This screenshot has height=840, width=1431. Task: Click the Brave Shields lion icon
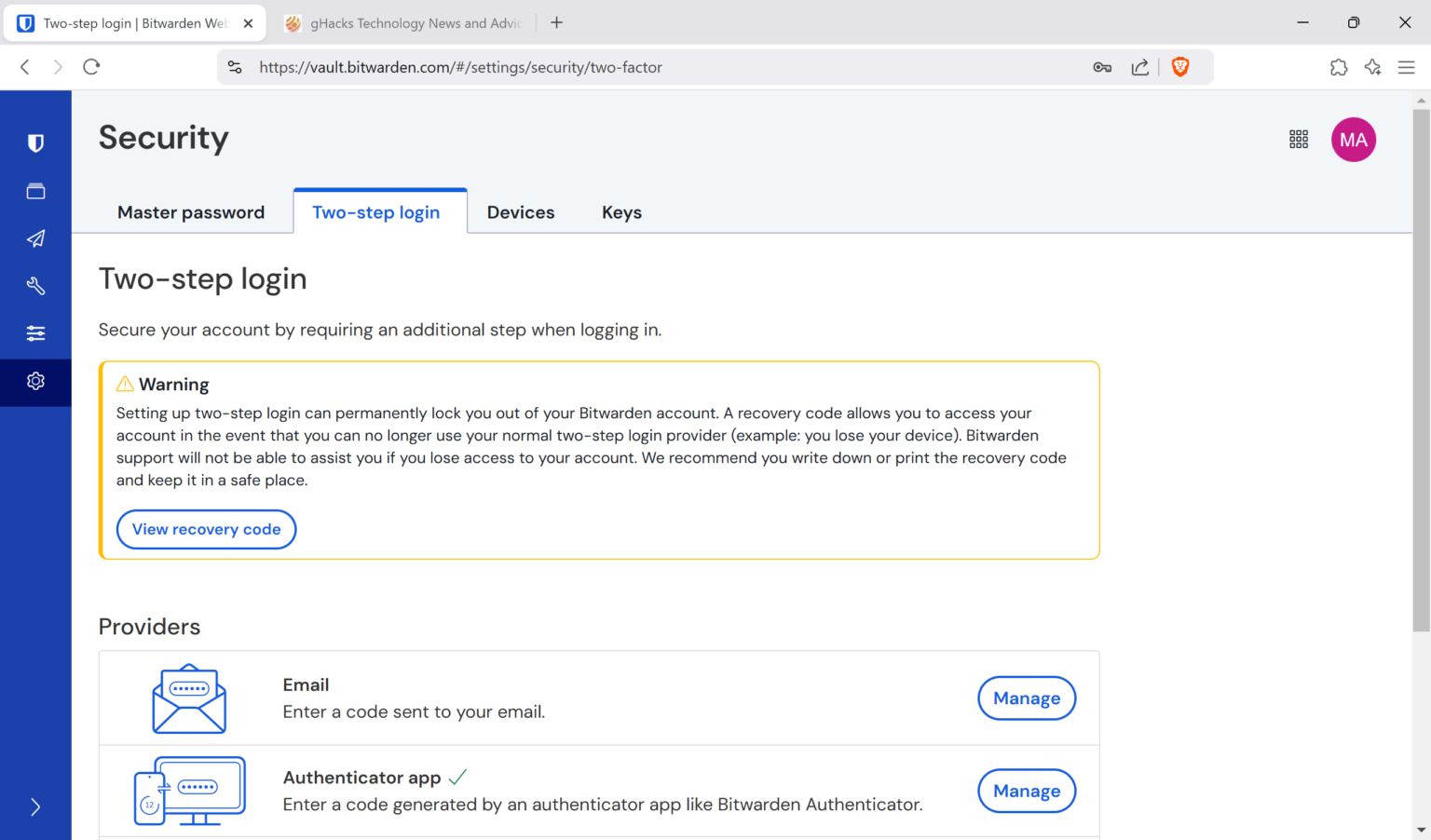click(x=1180, y=66)
